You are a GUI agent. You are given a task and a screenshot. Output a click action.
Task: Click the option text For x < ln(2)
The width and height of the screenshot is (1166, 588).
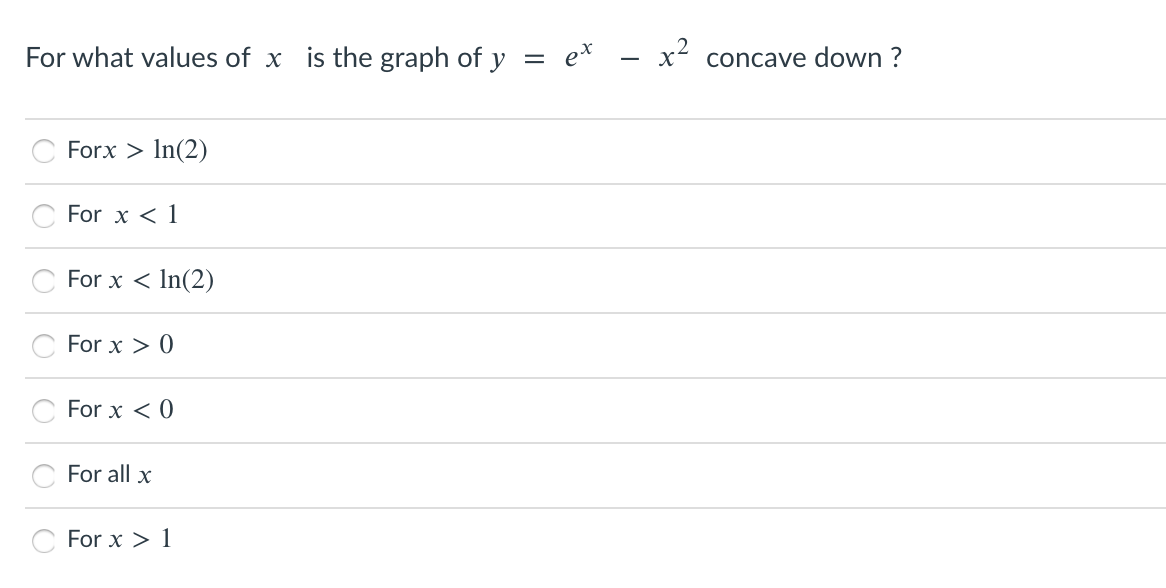tap(141, 281)
